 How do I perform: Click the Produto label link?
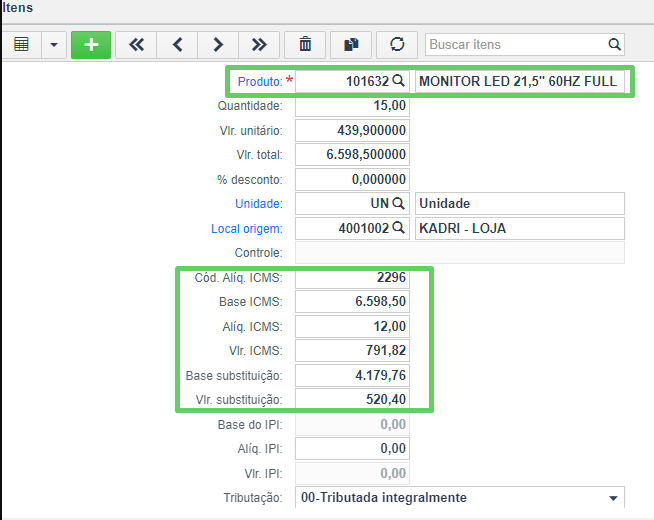click(260, 81)
